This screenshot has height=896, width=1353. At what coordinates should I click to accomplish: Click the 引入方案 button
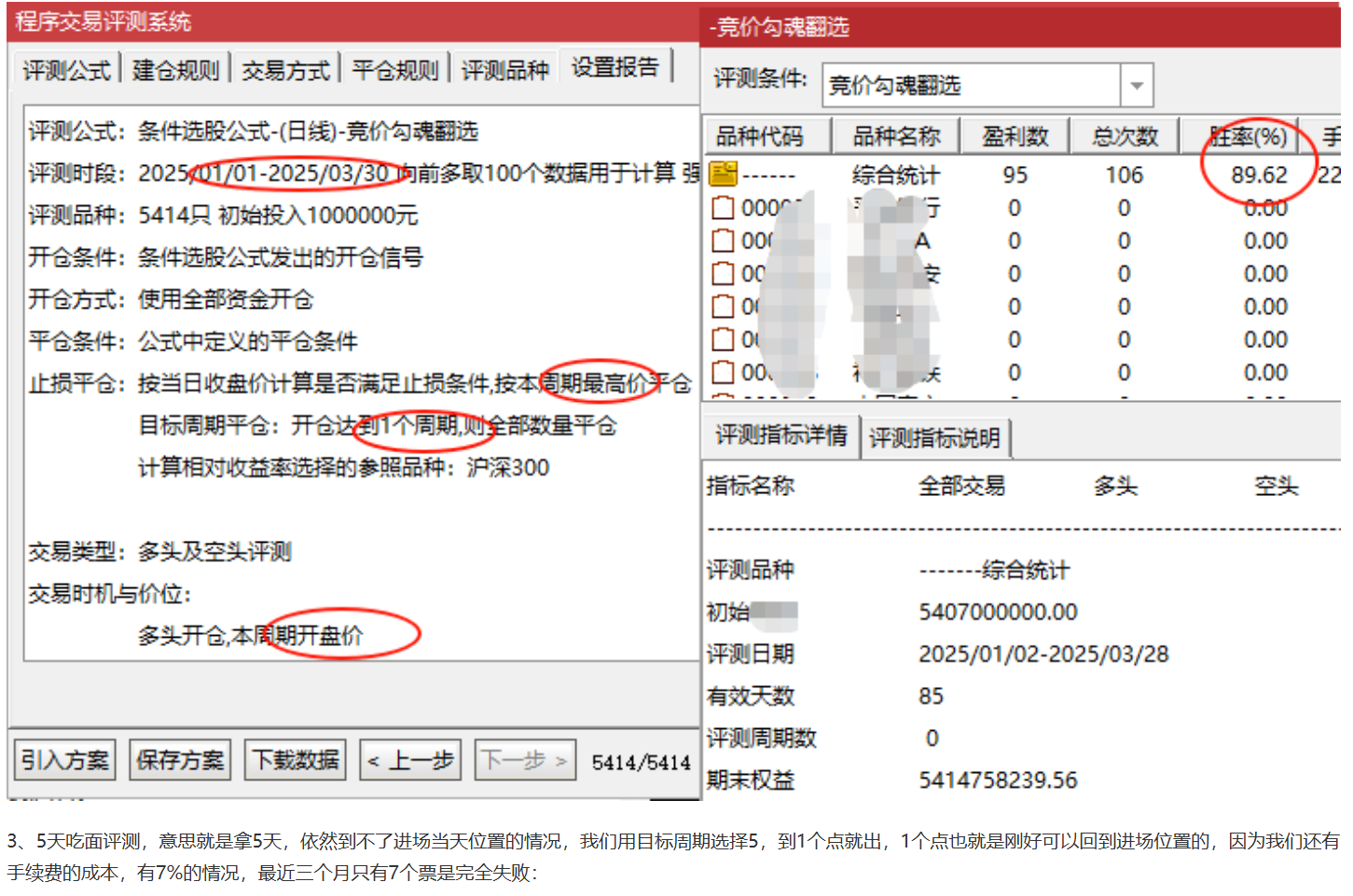(63, 759)
